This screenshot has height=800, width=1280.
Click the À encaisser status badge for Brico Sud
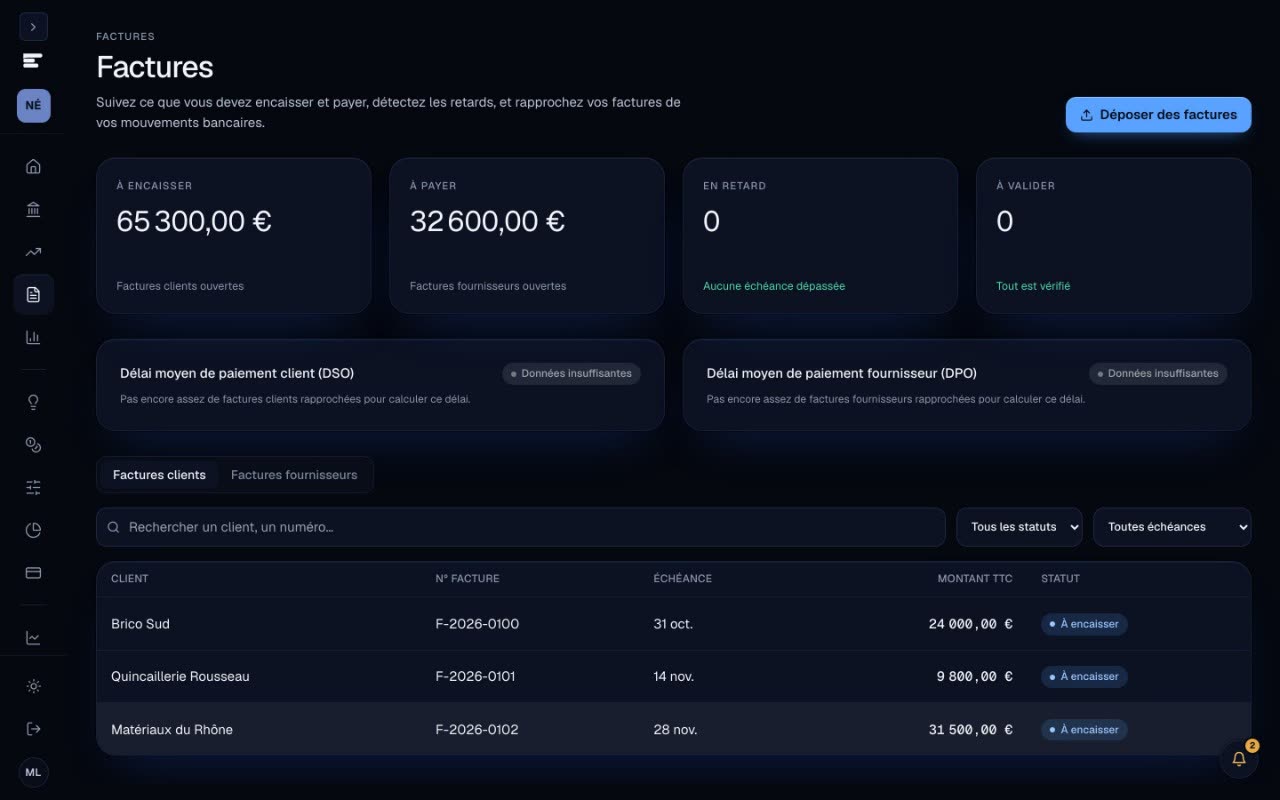click(x=1084, y=624)
